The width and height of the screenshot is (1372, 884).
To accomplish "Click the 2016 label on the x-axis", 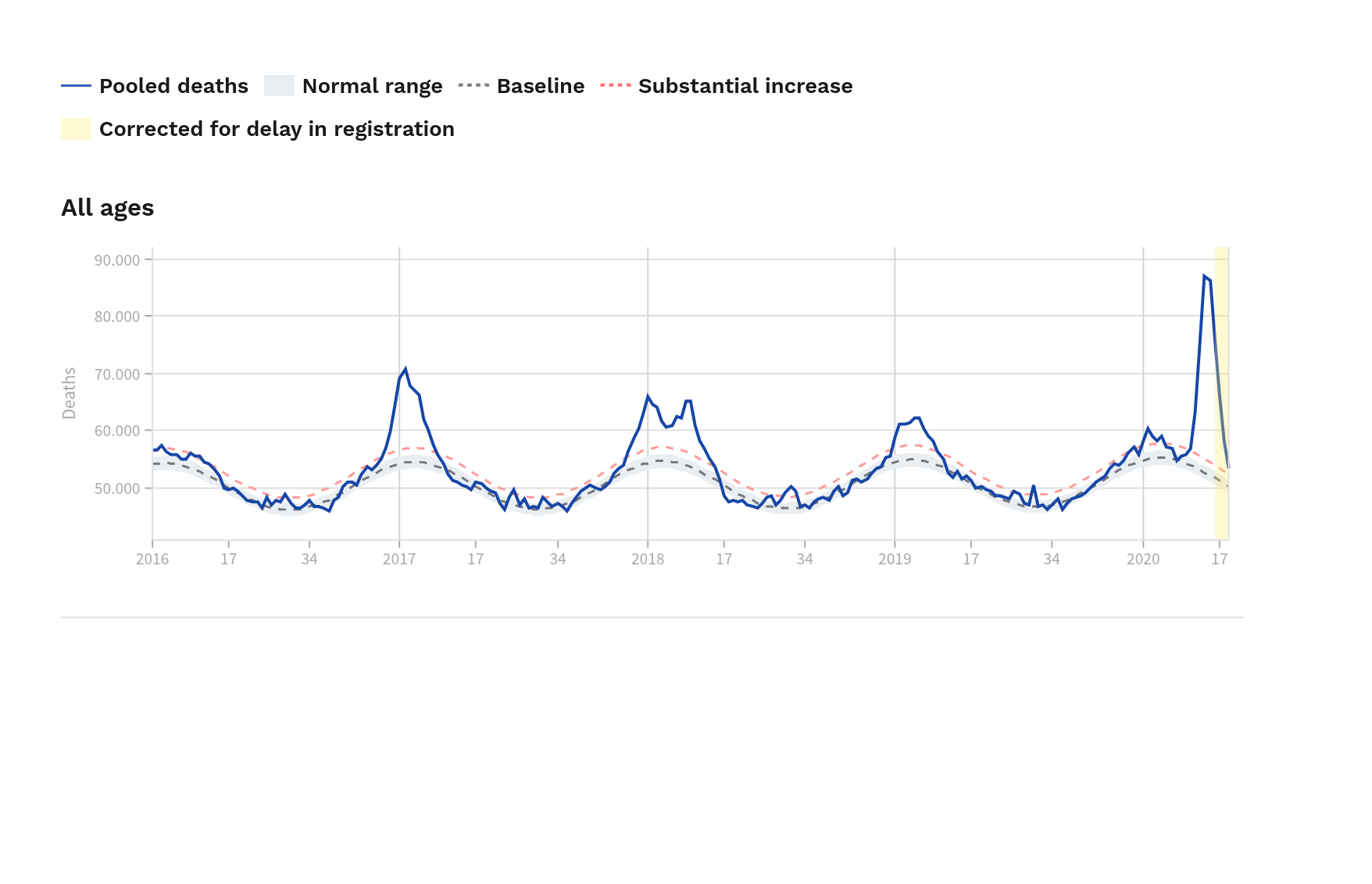I will 152,559.
